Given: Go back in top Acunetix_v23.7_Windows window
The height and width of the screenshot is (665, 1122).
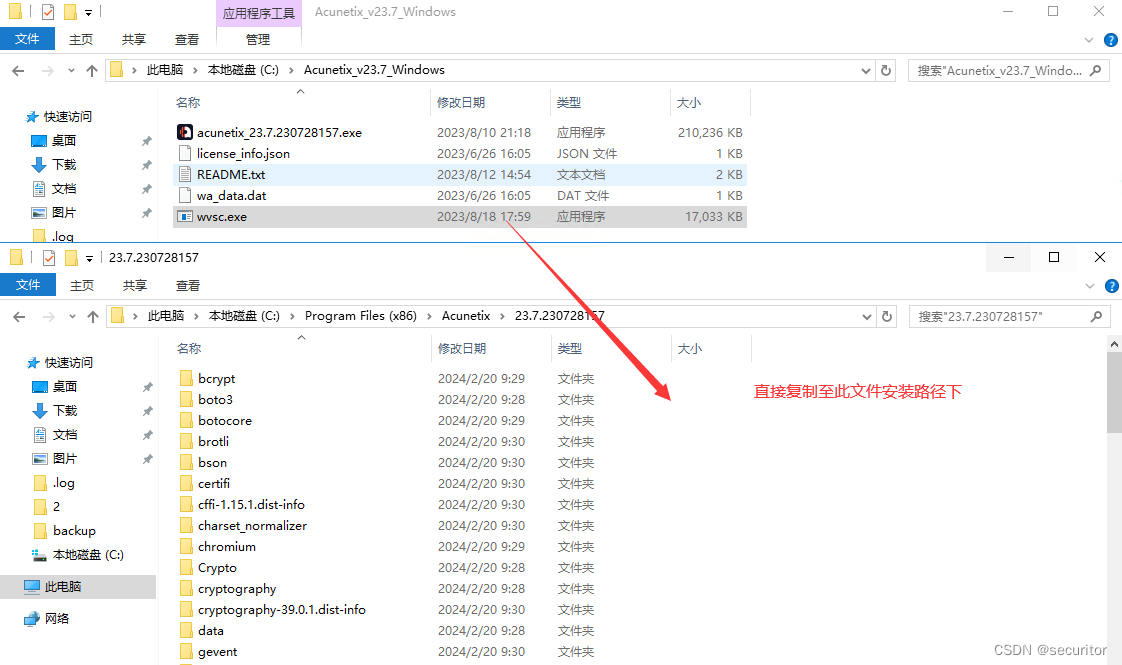Looking at the screenshot, I should point(19,71).
